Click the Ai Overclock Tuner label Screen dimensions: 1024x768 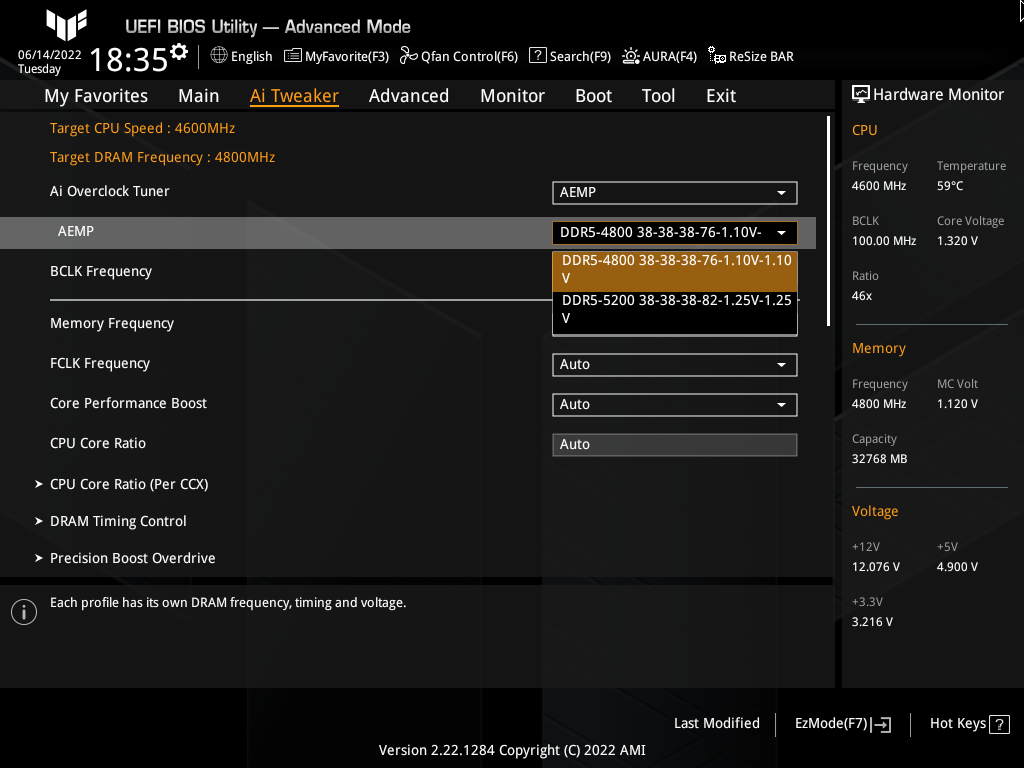click(110, 191)
